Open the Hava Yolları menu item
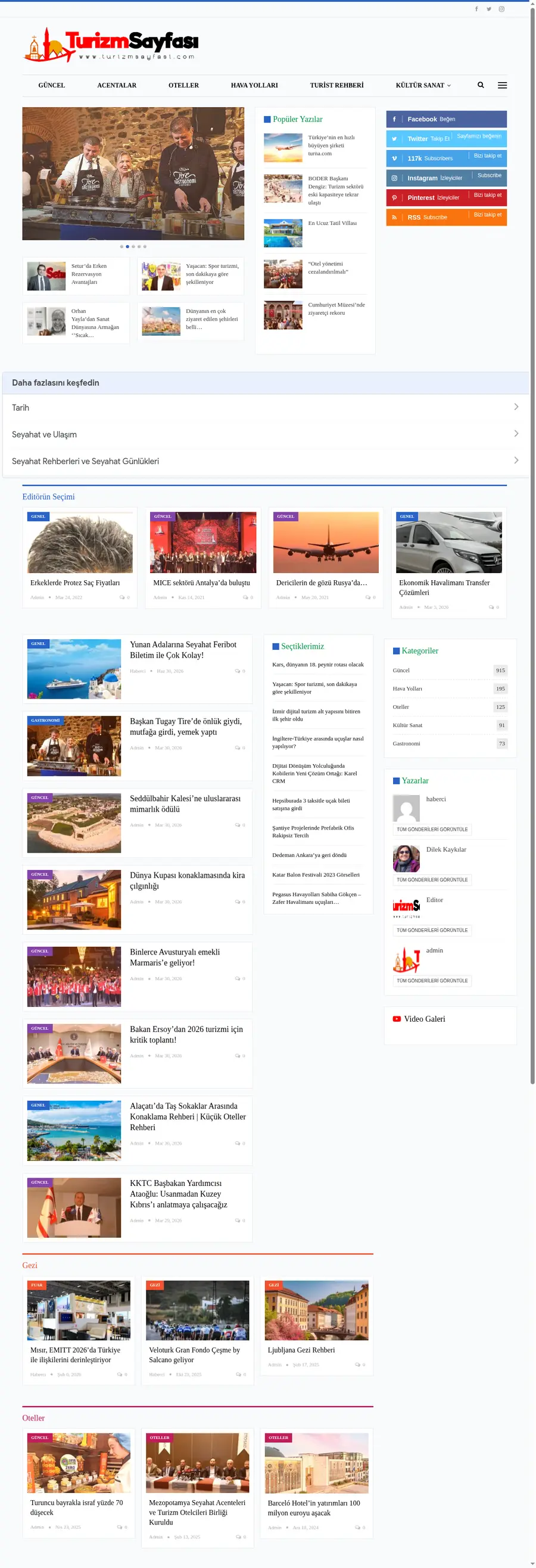The height and width of the screenshot is (1568, 536). 255,85
